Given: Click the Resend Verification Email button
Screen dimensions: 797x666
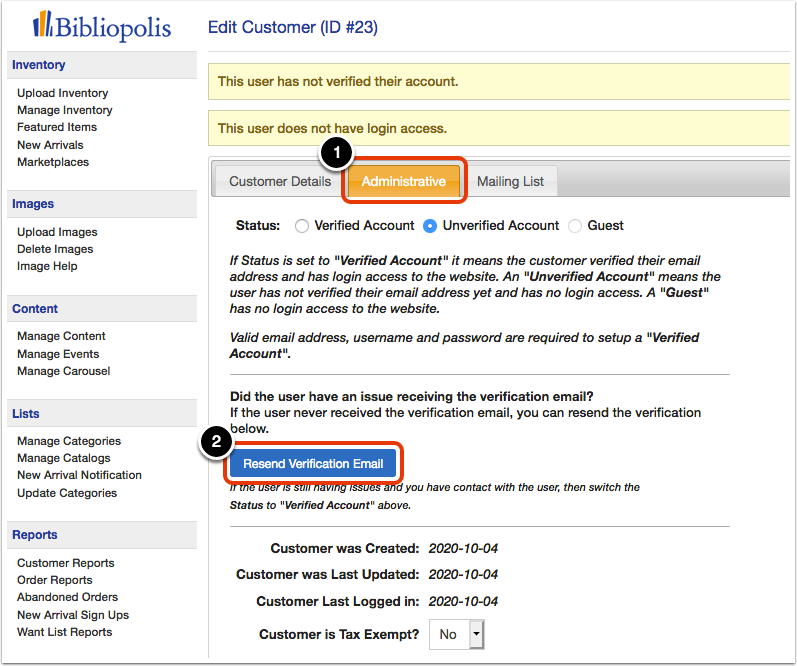Looking at the screenshot, I should (313, 464).
